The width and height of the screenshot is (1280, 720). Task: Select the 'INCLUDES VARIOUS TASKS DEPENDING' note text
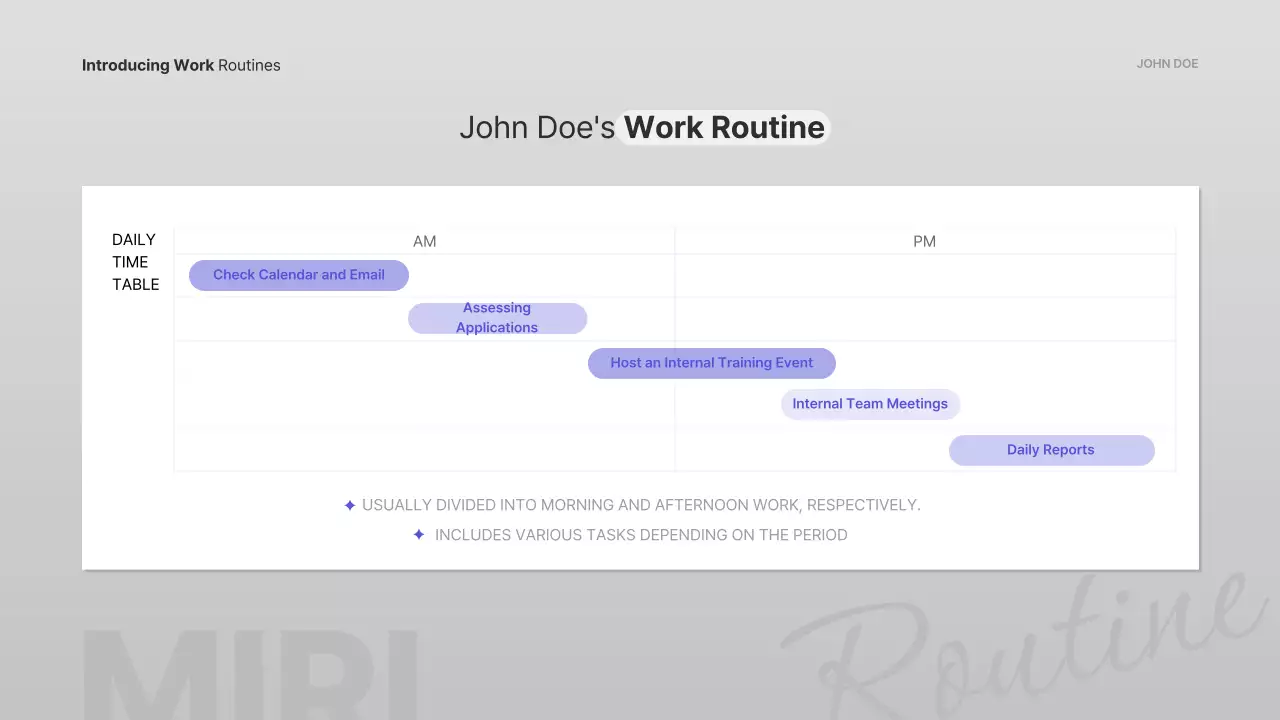tap(641, 535)
